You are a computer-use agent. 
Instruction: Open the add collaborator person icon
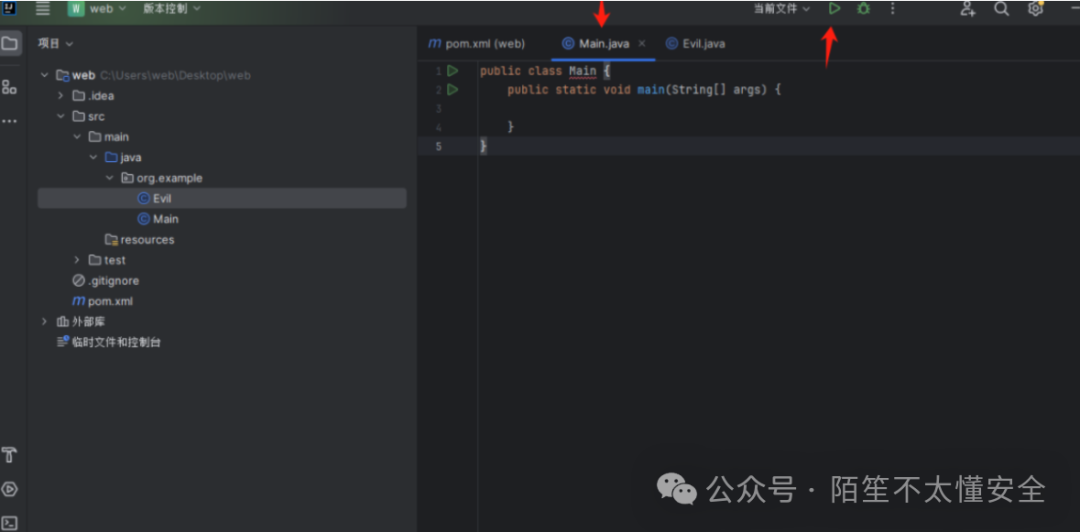(968, 9)
